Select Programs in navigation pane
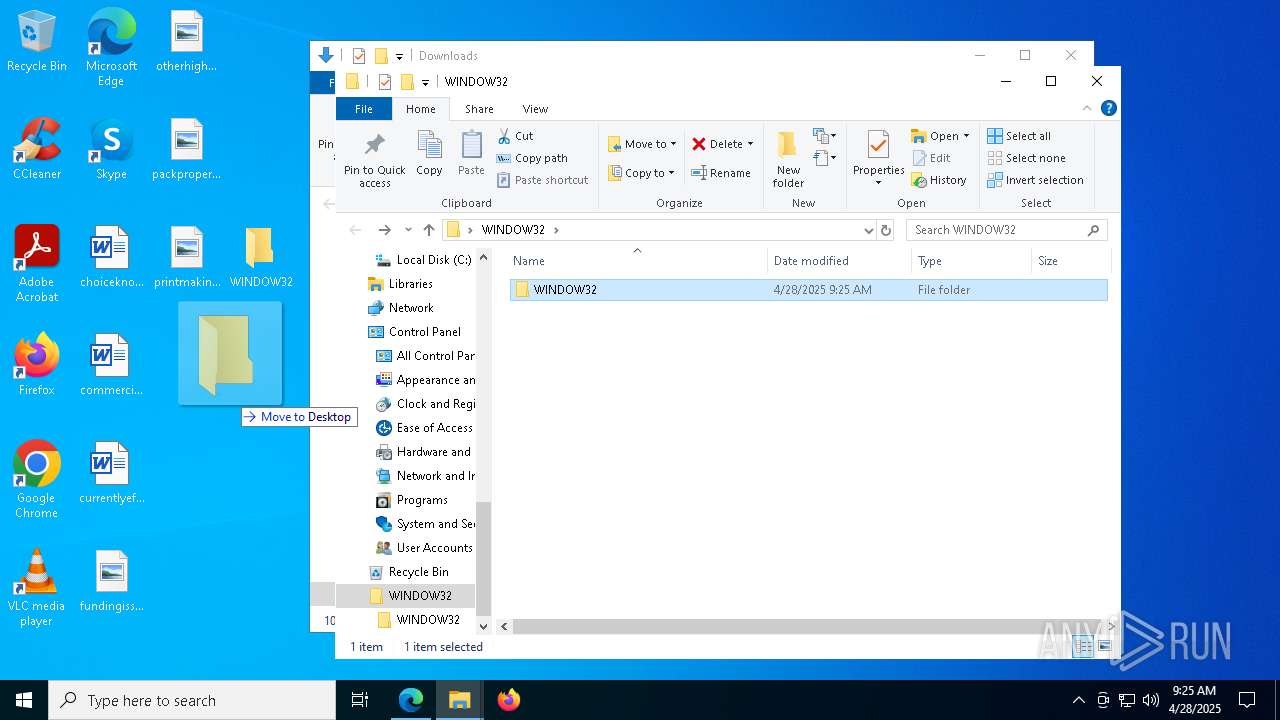1280x720 pixels. [411, 500]
